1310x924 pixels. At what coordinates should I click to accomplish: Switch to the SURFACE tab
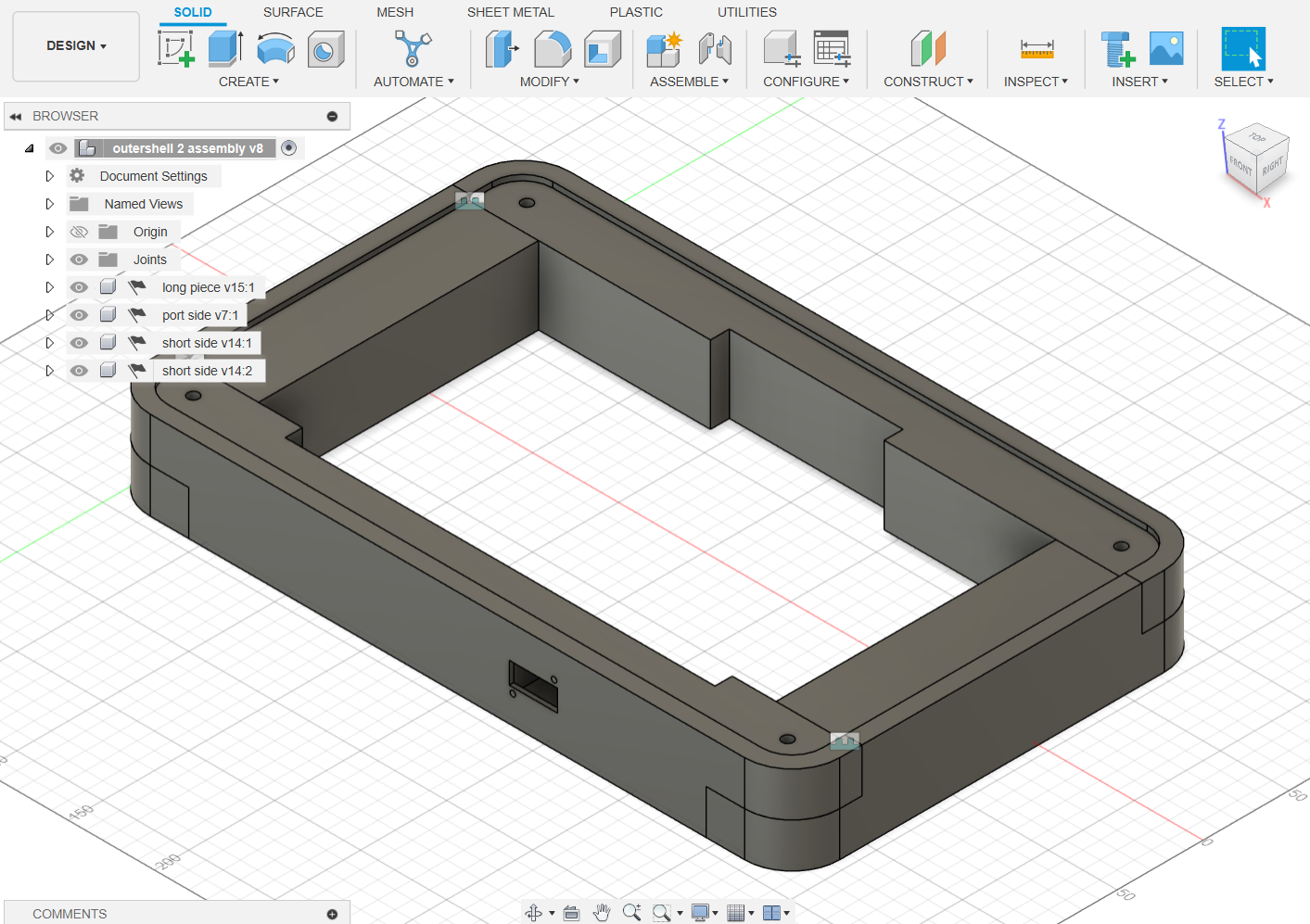[x=293, y=12]
